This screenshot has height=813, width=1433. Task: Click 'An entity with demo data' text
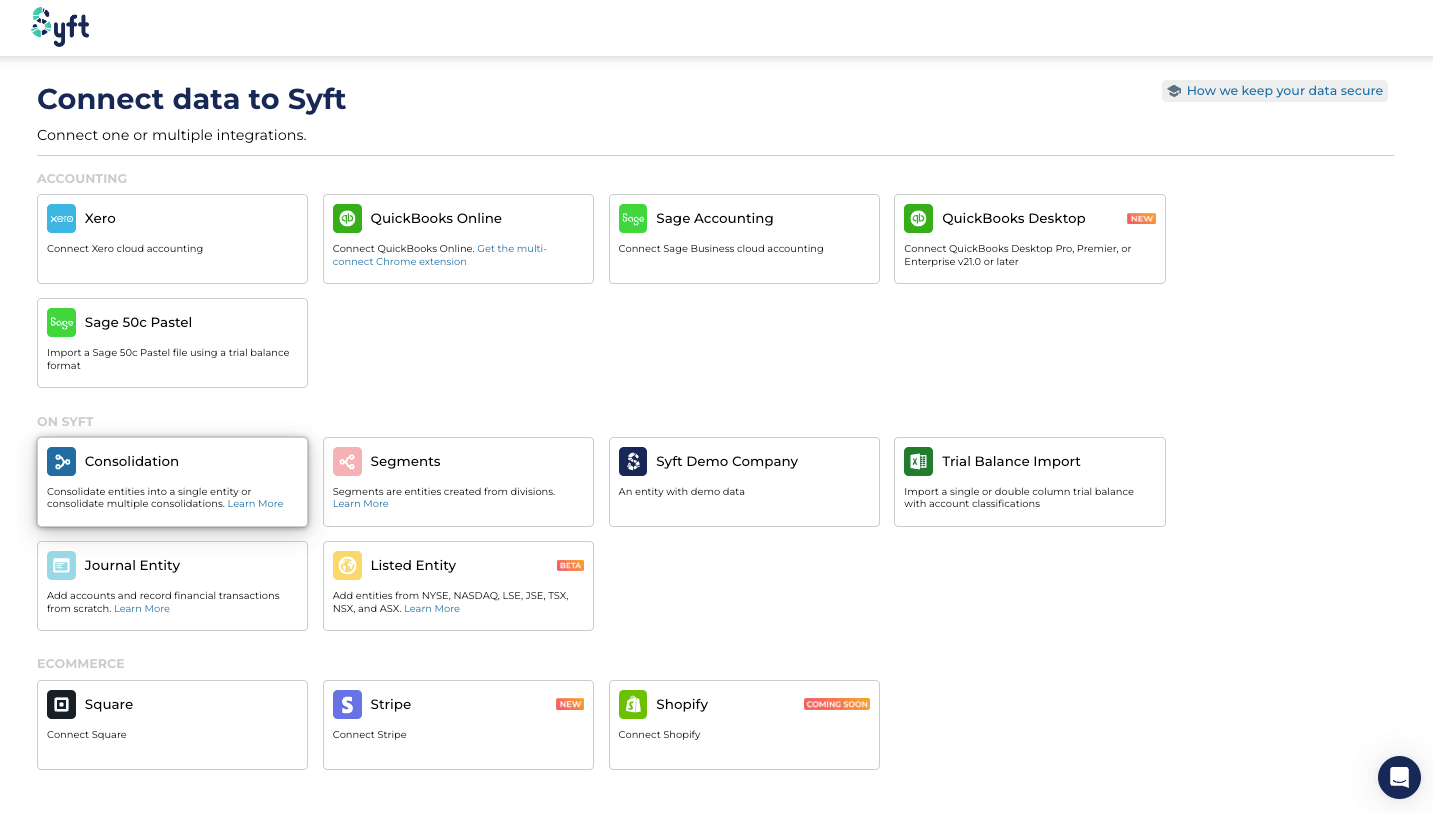[x=682, y=492]
